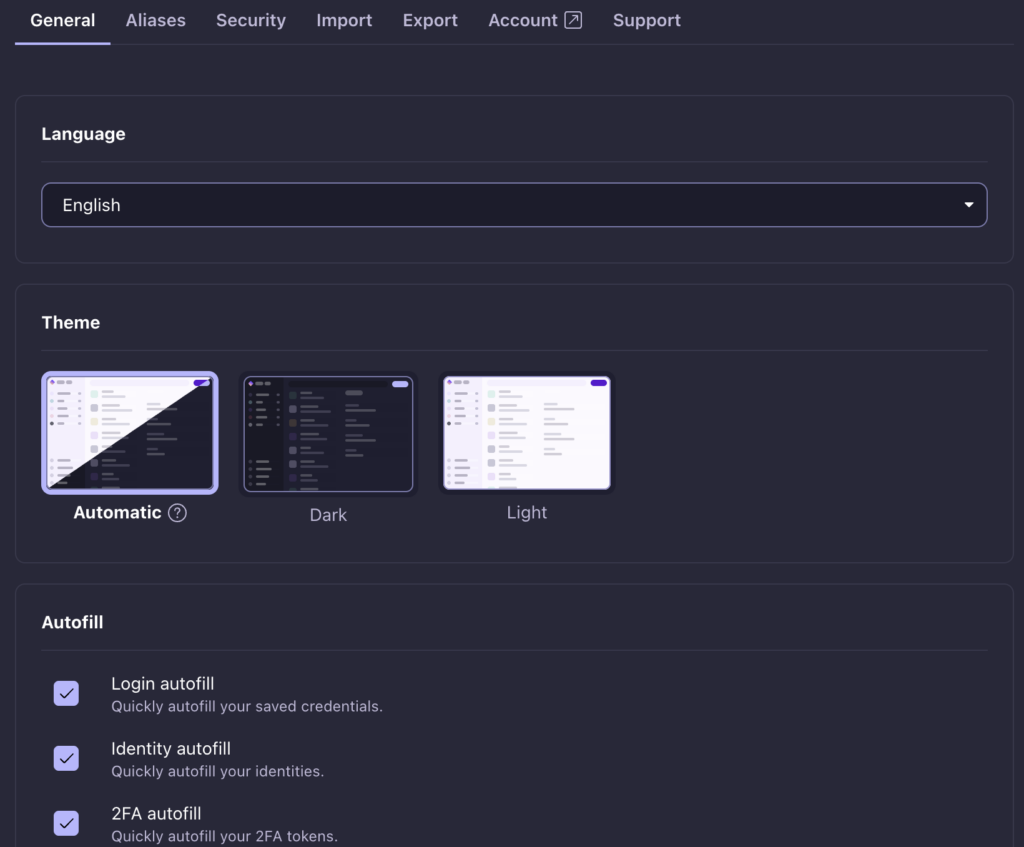The height and width of the screenshot is (847, 1024).
Task: Click the Theme section heading
Action: [x=71, y=323]
